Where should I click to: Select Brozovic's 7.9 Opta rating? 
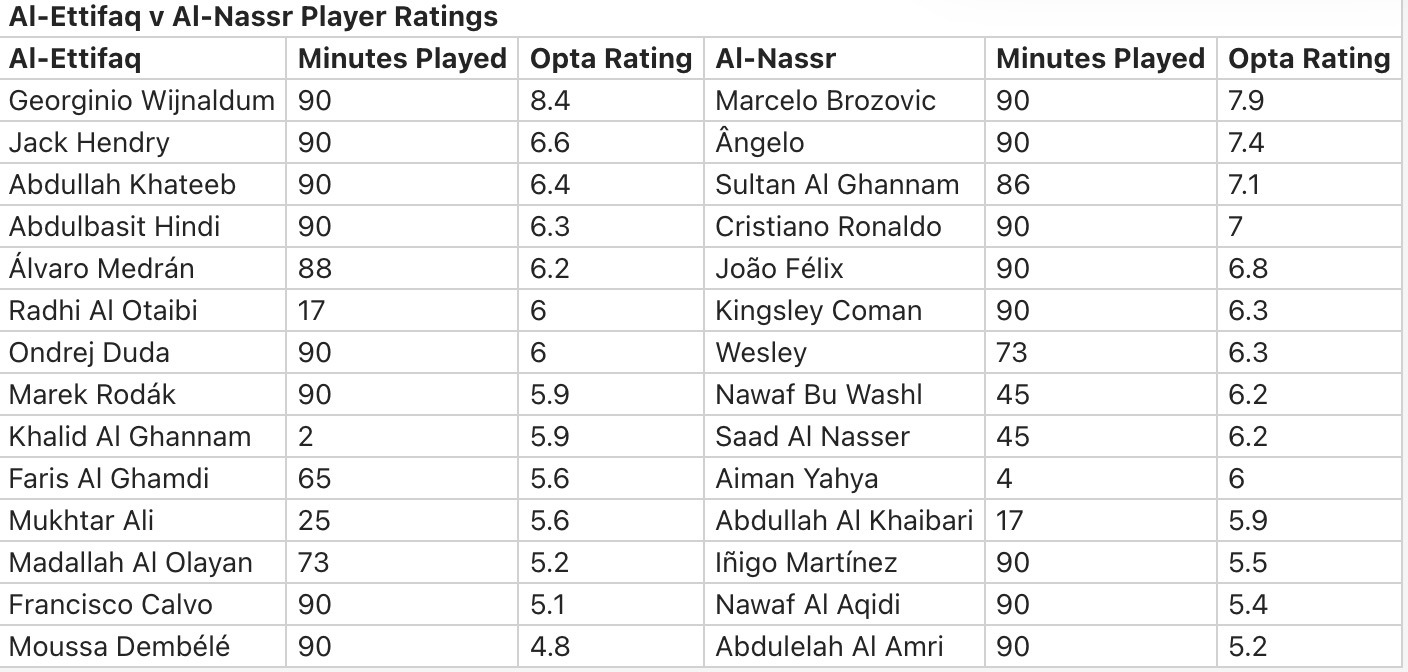point(1246,101)
